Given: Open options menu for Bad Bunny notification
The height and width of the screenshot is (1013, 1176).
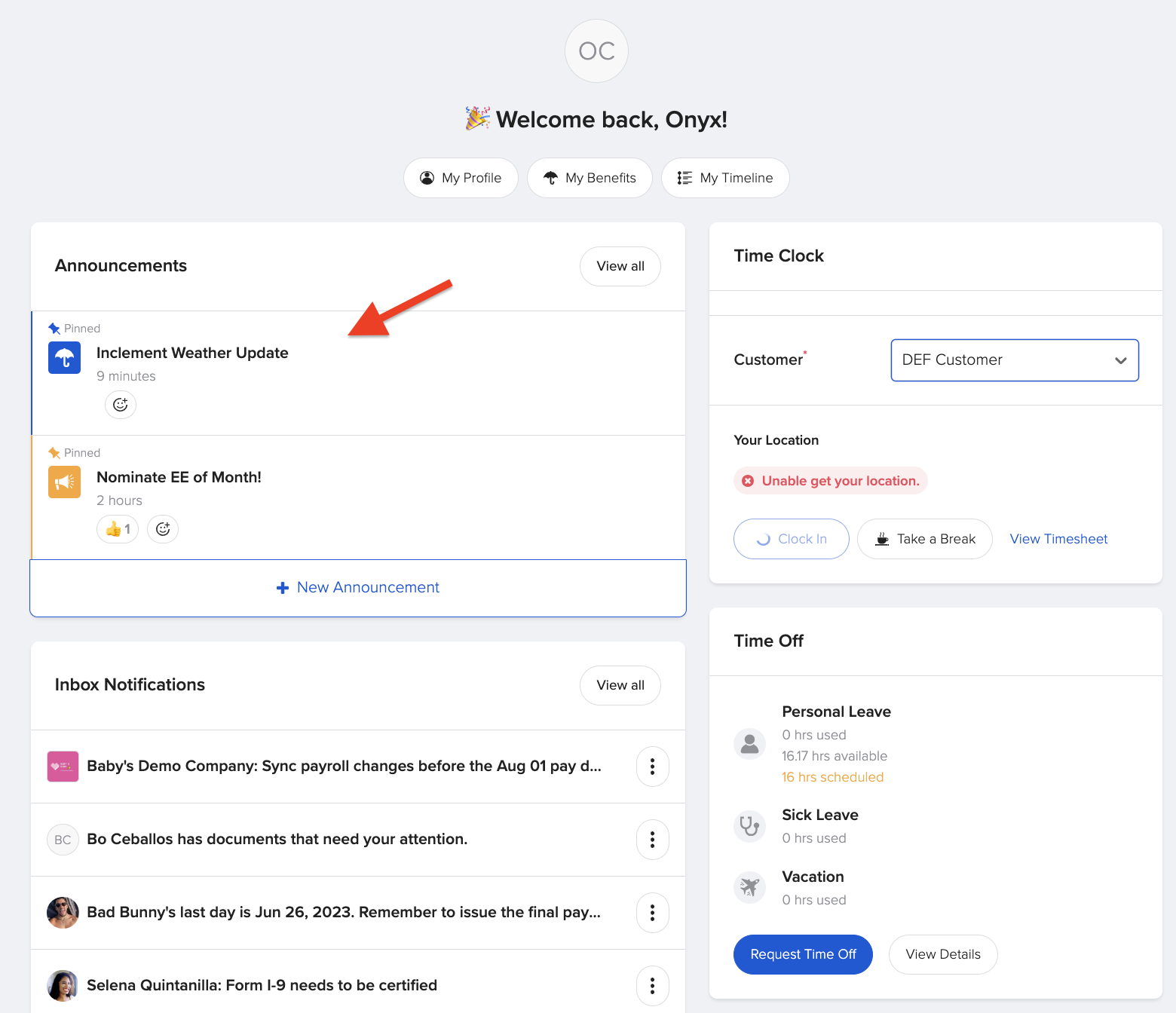Looking at the screenshot, I should [x=652, y=913].
